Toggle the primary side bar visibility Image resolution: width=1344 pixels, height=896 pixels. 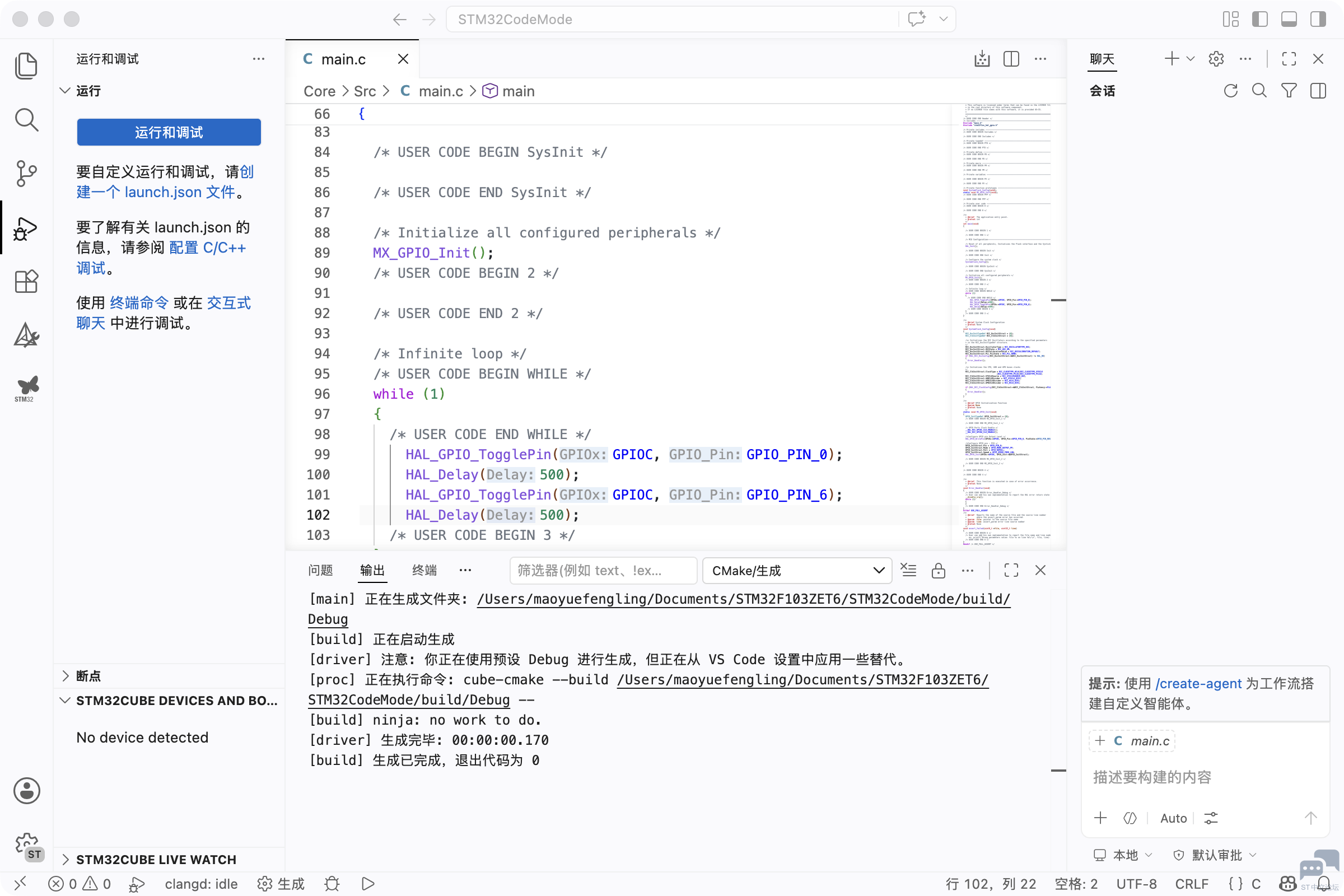pos(1259,20)
